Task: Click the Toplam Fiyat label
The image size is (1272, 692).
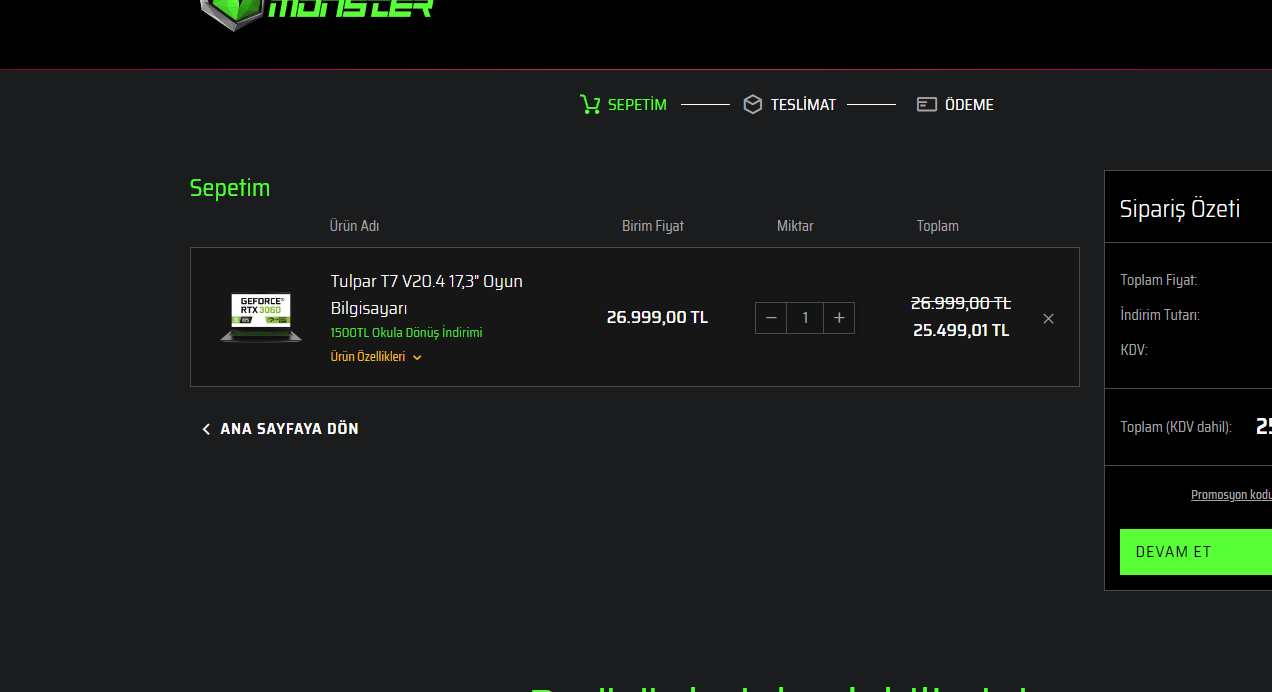Action: (x=1159, y=280)
